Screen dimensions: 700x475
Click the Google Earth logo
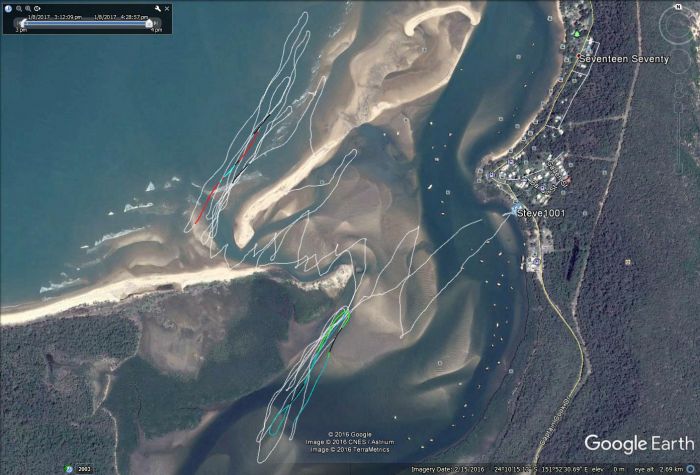(x=637, y=444)
